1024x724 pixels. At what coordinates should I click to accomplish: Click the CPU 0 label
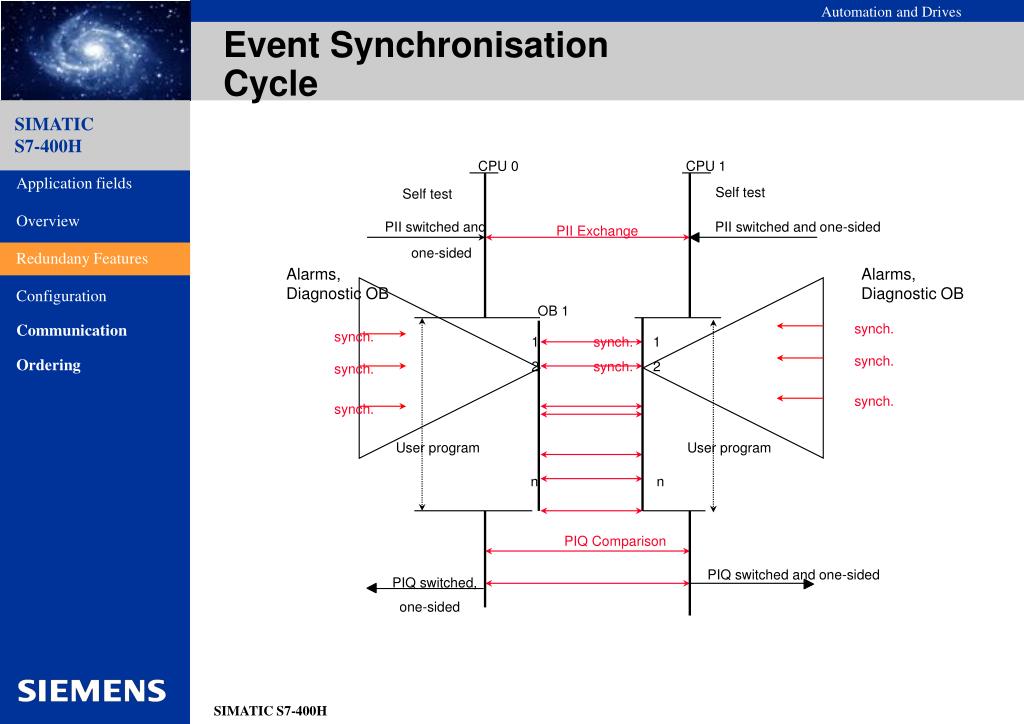[498, 166]
